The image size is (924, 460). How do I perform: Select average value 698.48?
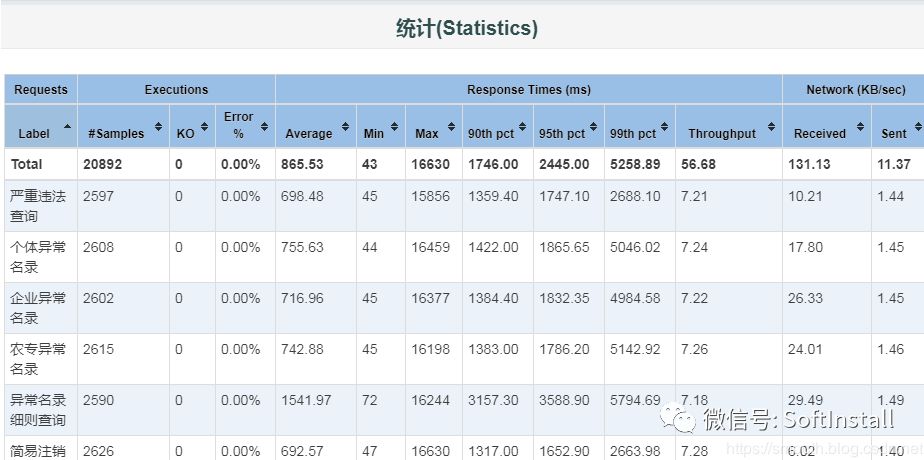[302, 196]
